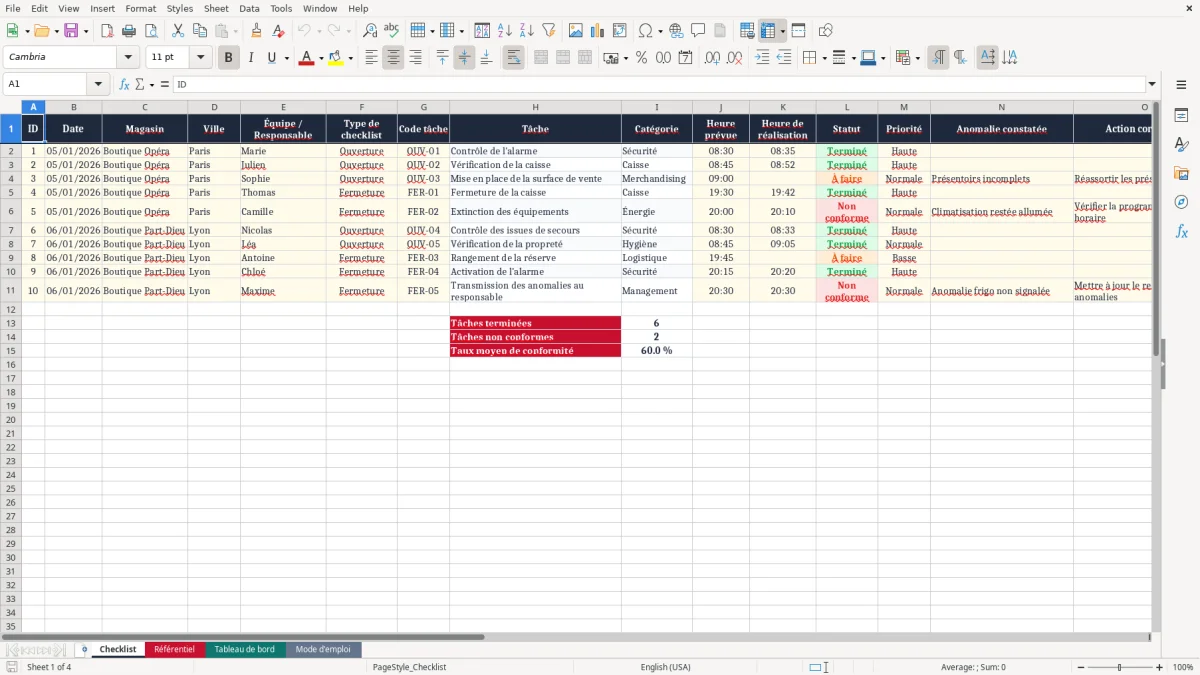
Task: Expand the Name Box dropdown
Action: pyautogui.click(x=98, y=84)
